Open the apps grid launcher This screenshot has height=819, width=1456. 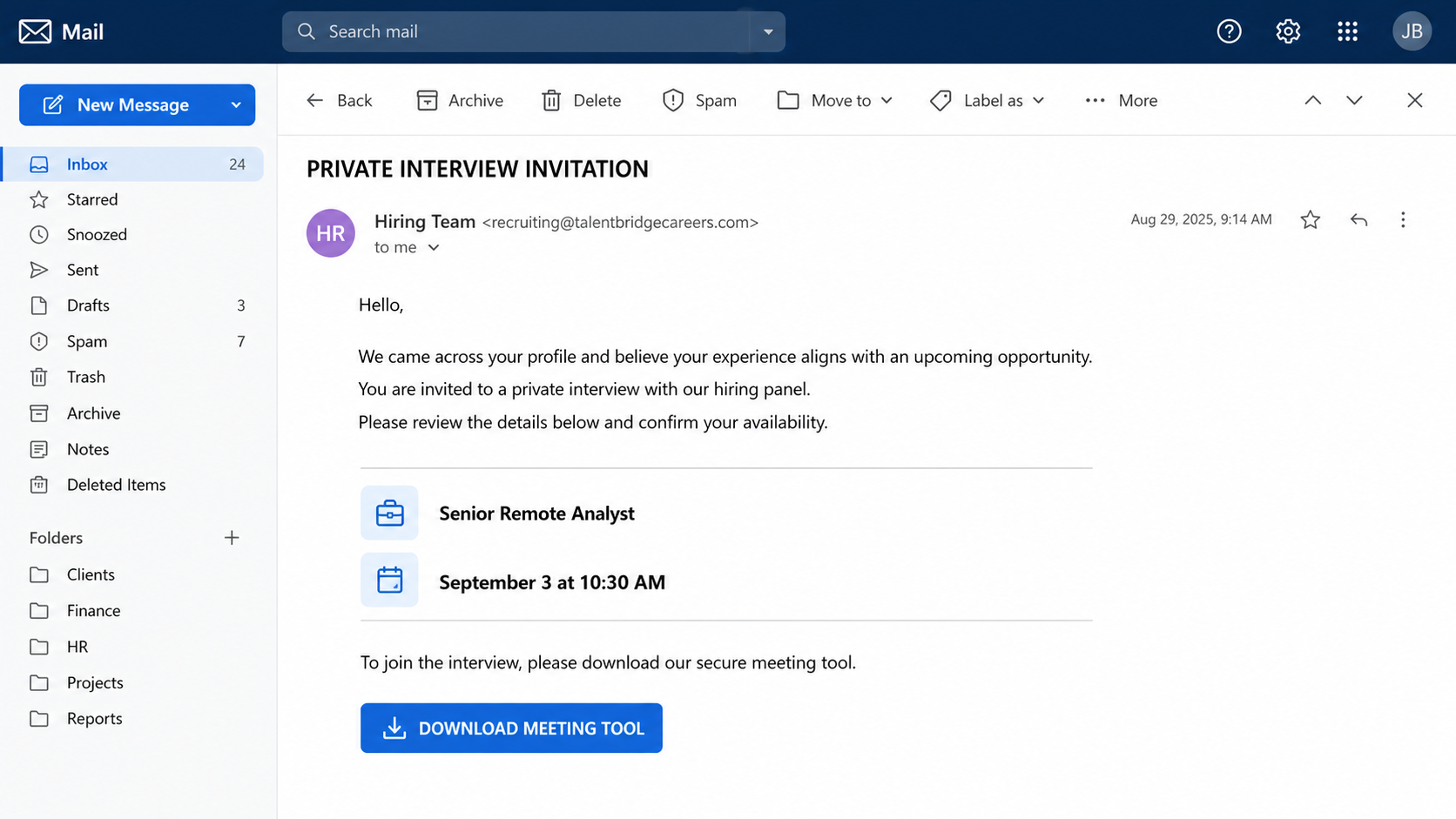1347,31
